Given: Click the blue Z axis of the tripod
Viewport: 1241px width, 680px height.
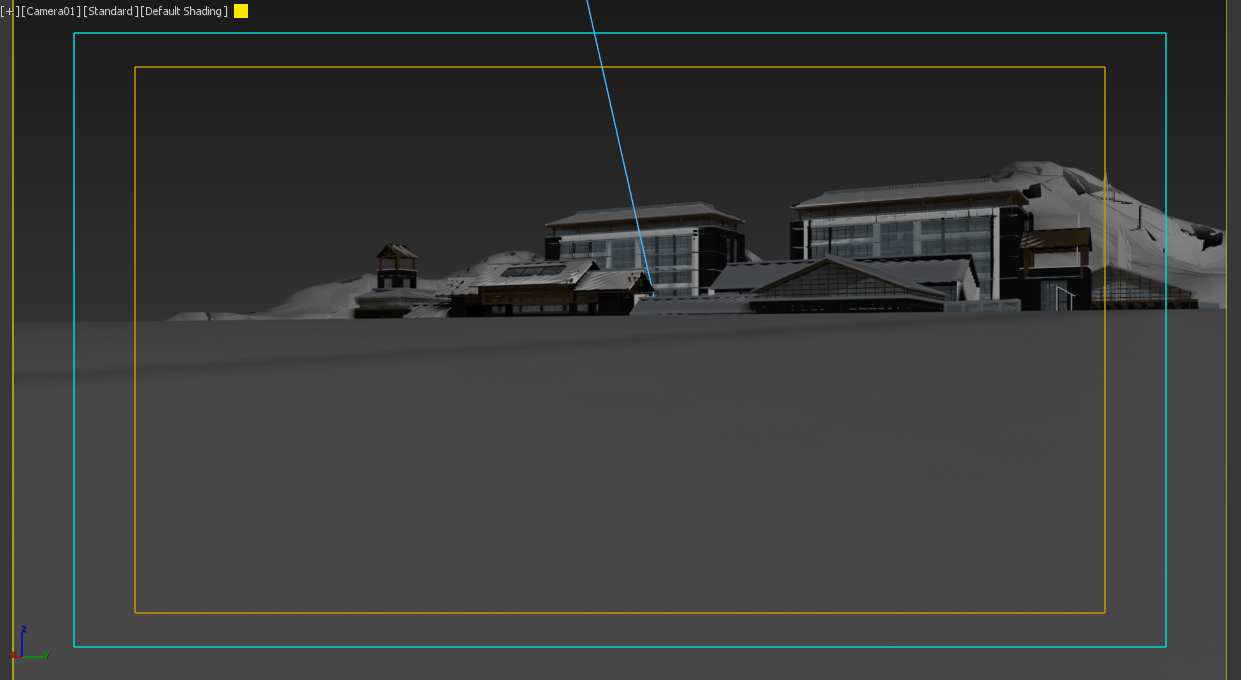Looking at the screenshot, I should point(22,638).
